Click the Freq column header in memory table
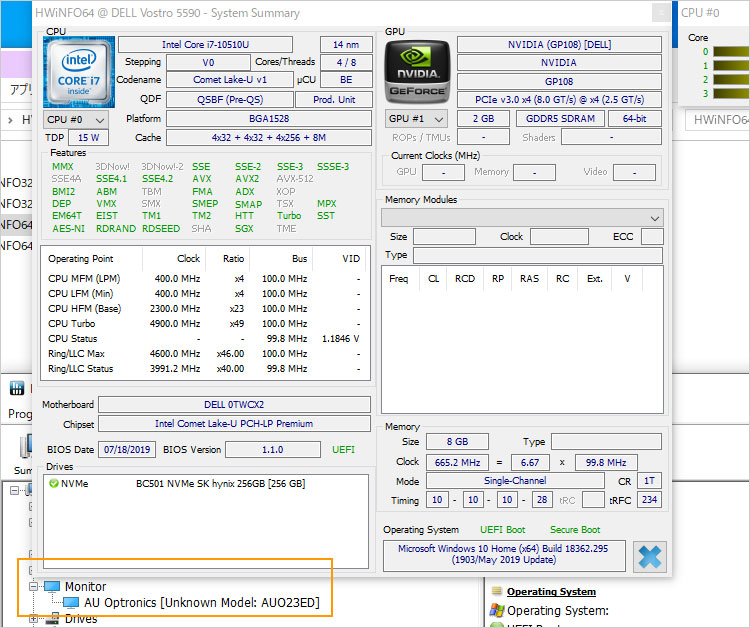 click(x=398, y=279)
